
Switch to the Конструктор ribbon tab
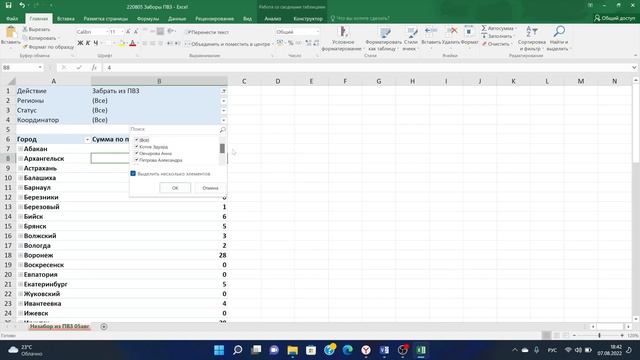coord(308,18)
